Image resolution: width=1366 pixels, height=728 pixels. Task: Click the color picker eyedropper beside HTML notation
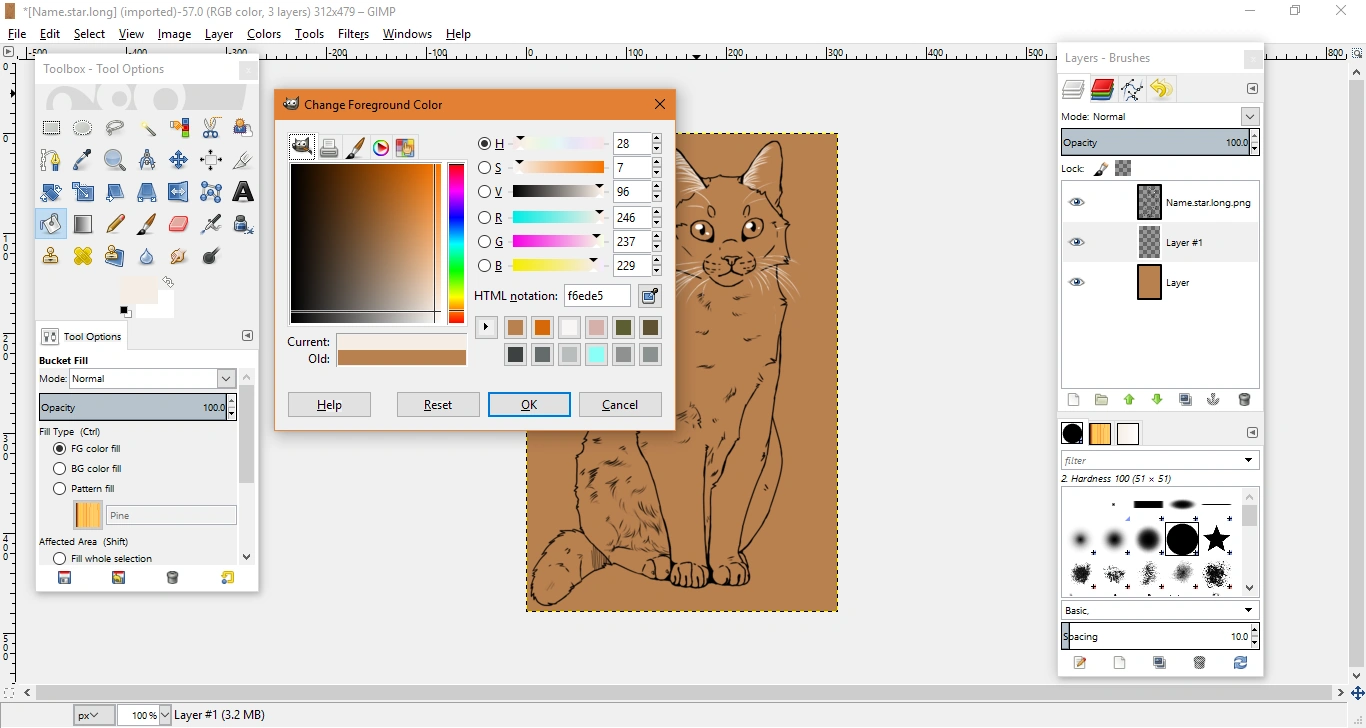coord(650,296)
